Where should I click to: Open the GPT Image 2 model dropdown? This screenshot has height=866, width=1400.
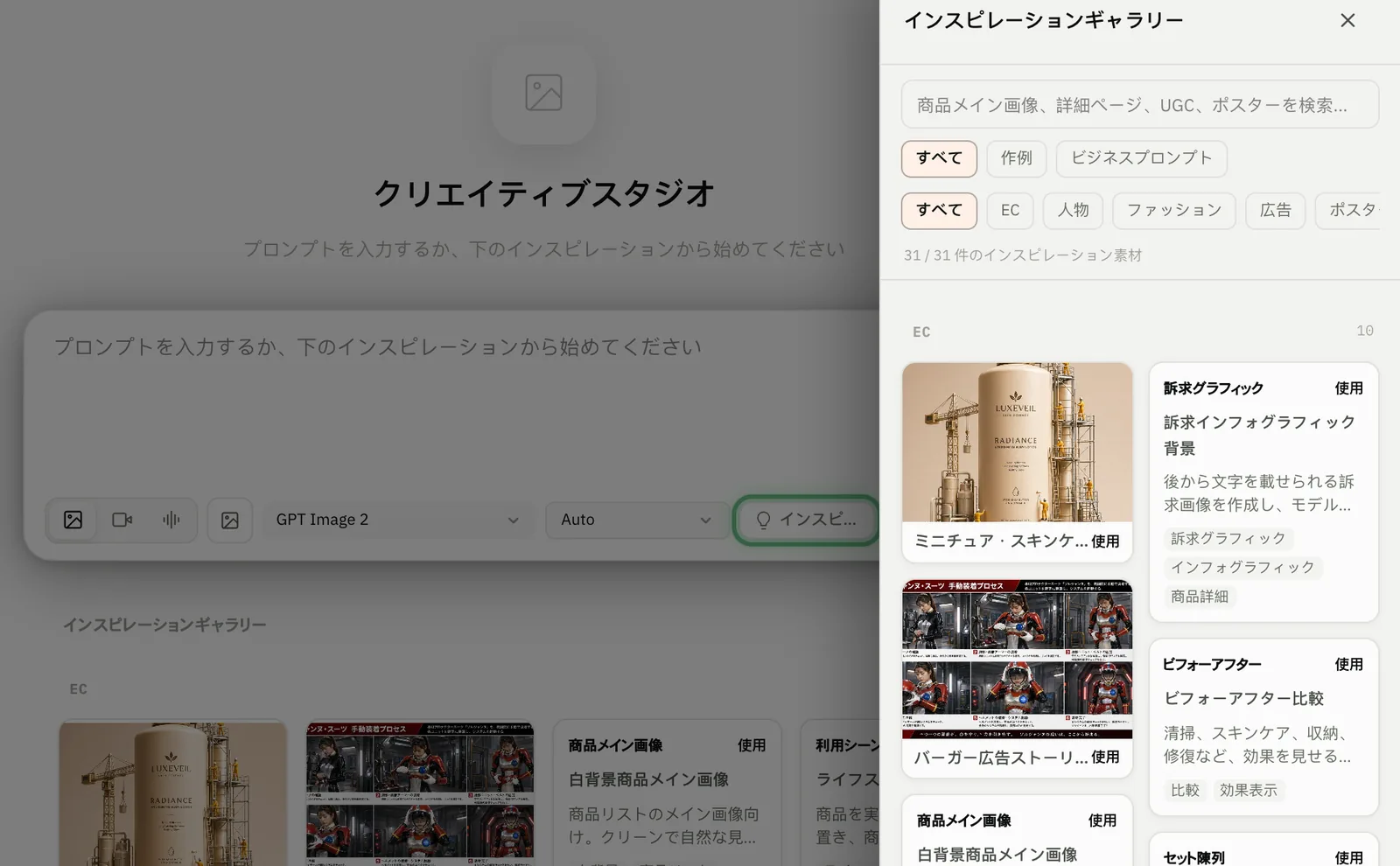[398, 520]
